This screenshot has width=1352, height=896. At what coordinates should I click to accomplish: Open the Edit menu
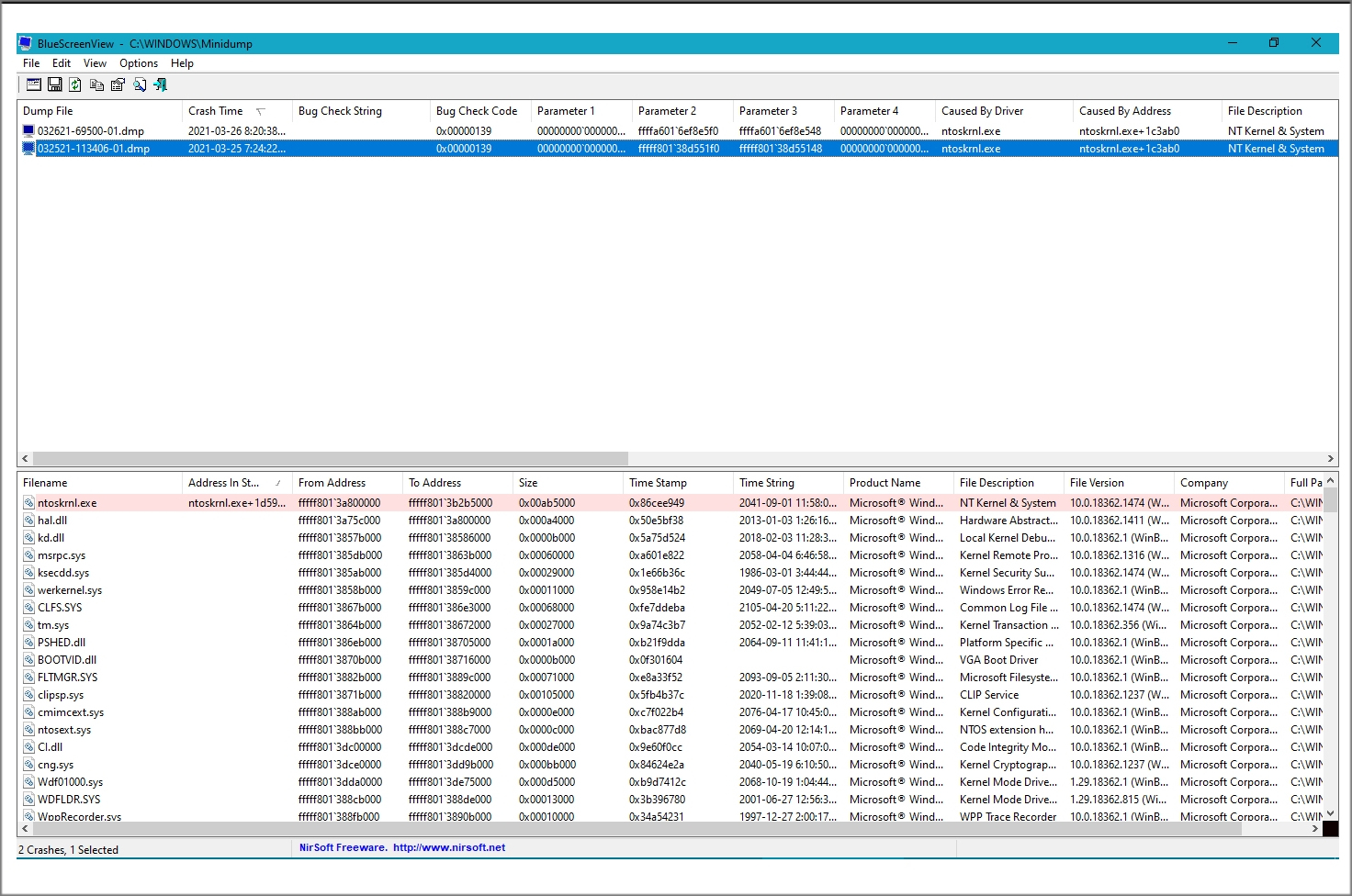pyautogui.click(x=62, y=63)
